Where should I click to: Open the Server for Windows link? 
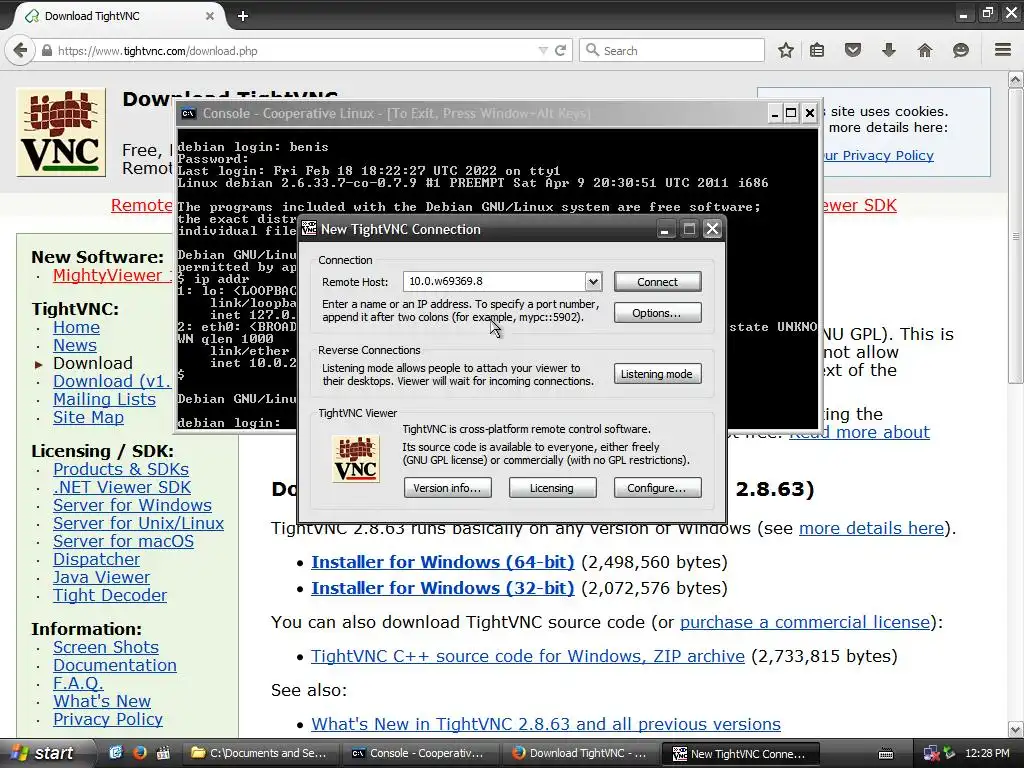[133, 505]
